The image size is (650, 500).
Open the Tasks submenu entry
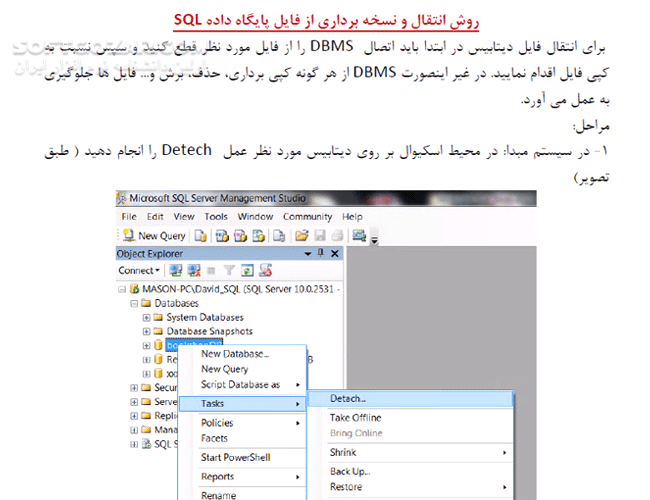coord(243,403)
